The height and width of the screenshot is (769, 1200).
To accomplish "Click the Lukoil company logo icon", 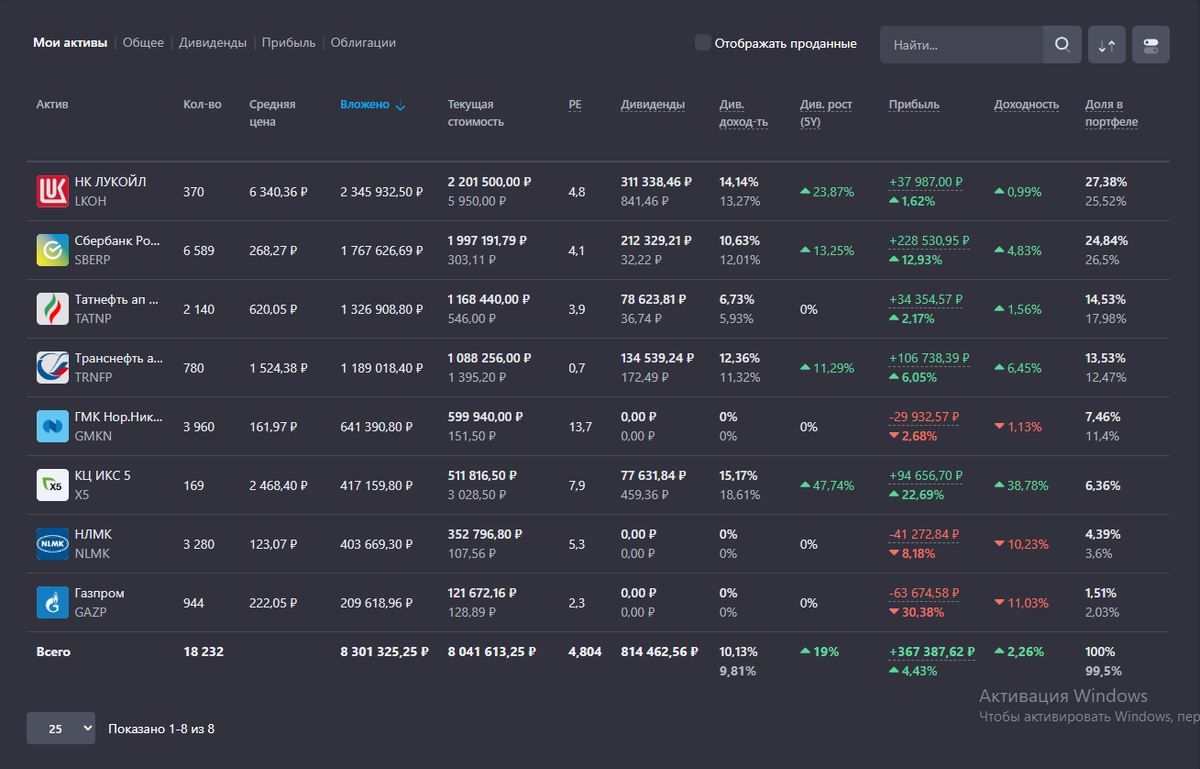I will (x=51, y=191).
